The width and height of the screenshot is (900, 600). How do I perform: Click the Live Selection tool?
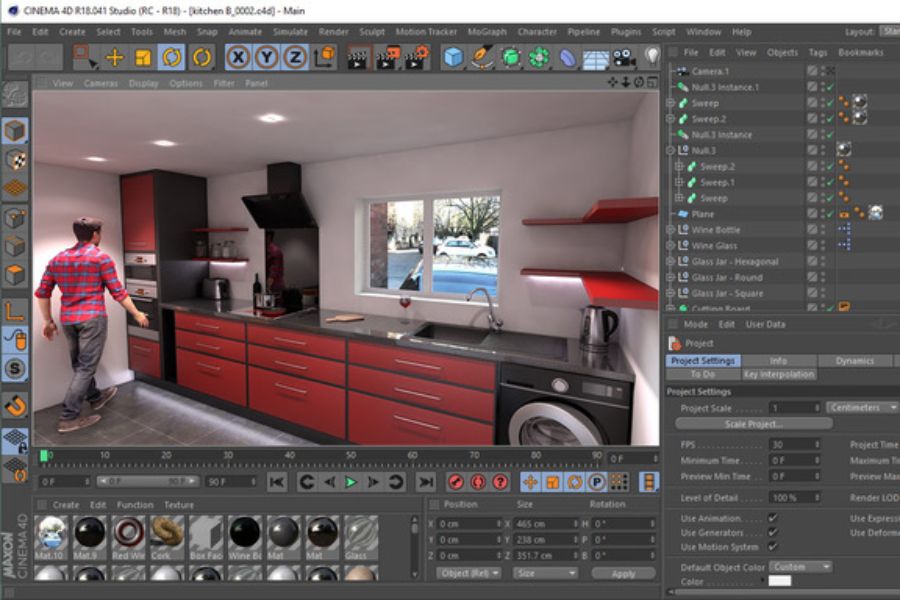85,57
